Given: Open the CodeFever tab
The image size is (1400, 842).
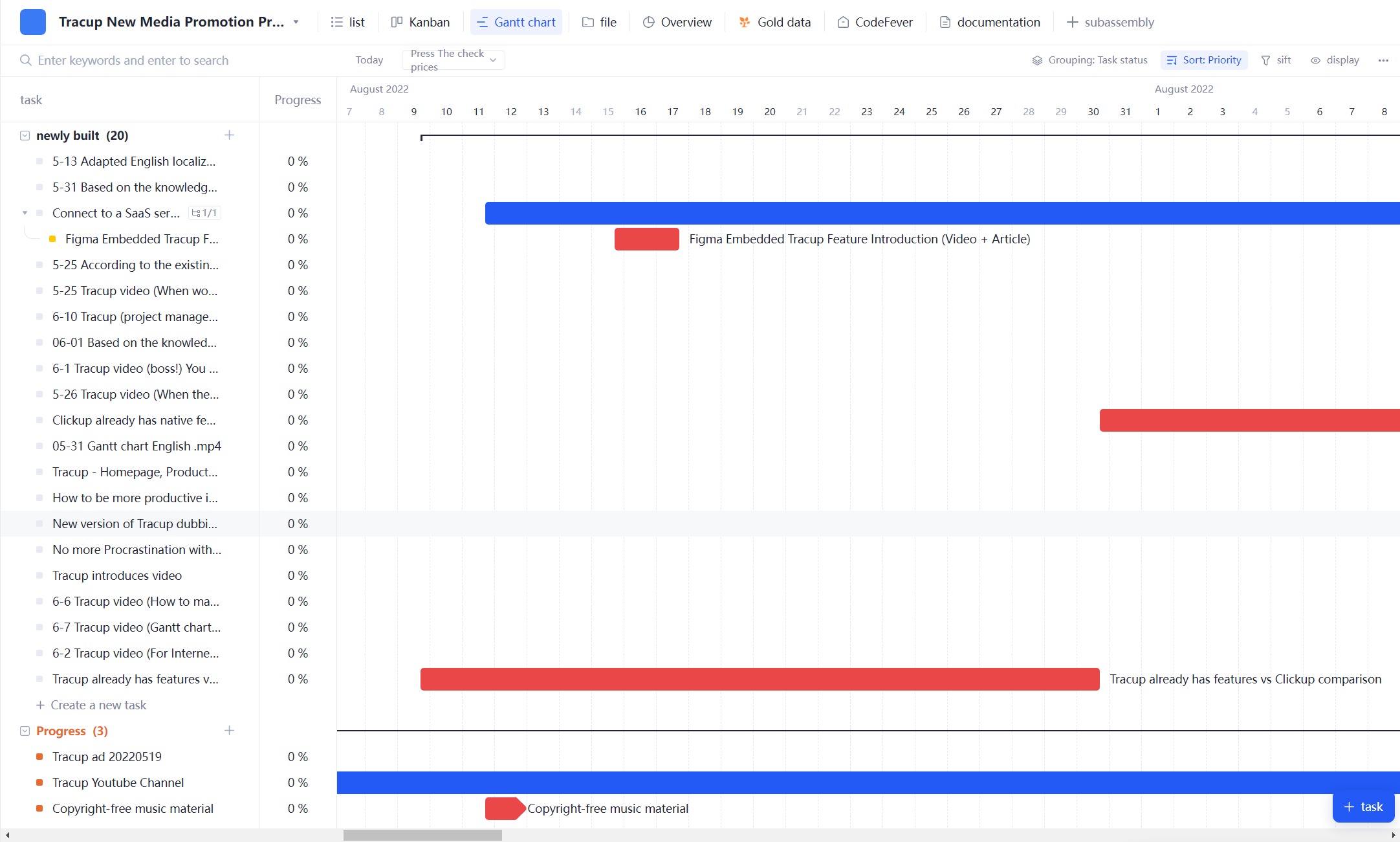Looking at the screenshot, I should [x=875, y=22].
